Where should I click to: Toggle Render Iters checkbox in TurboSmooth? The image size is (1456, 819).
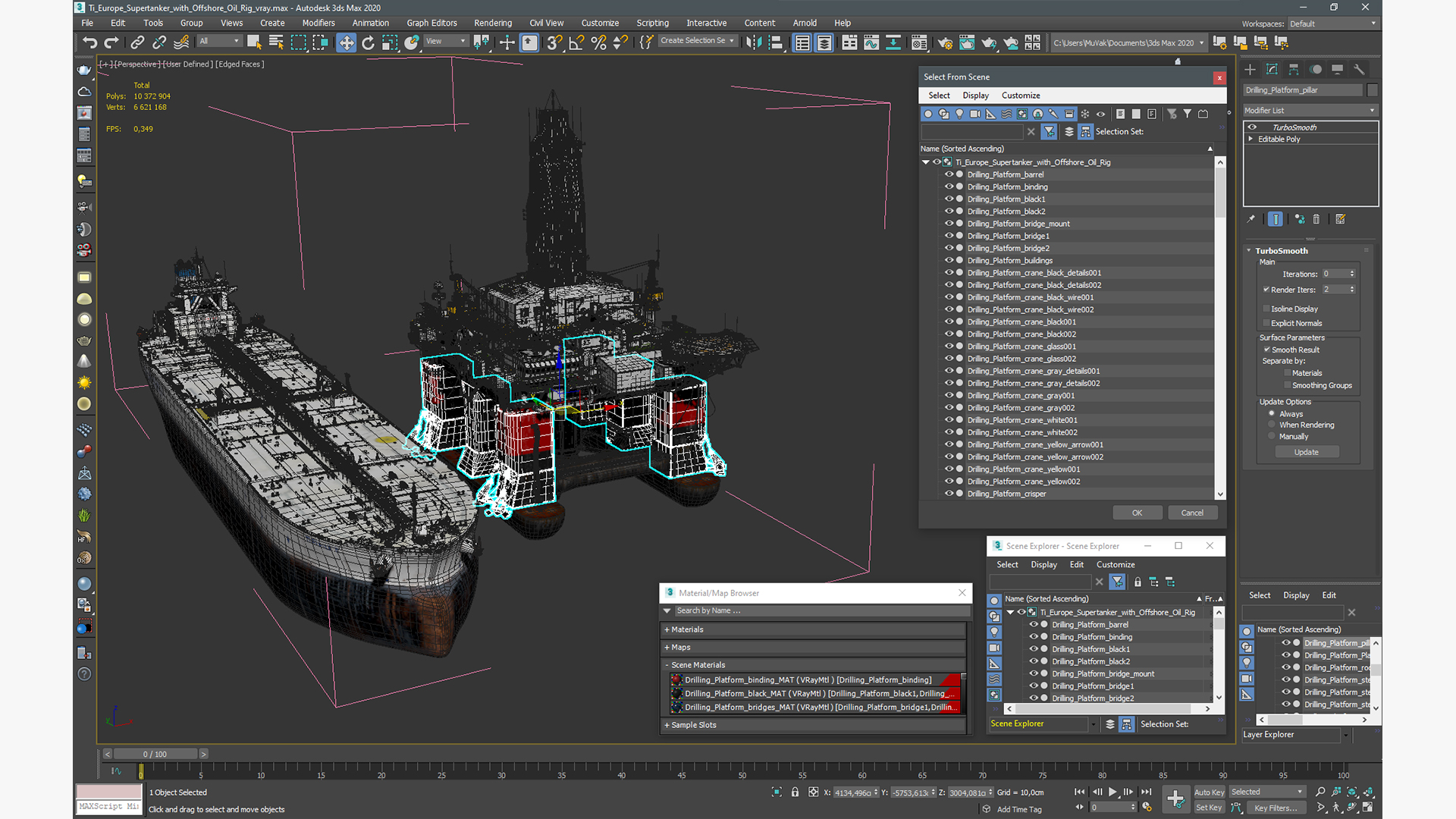coord(1266,290)
